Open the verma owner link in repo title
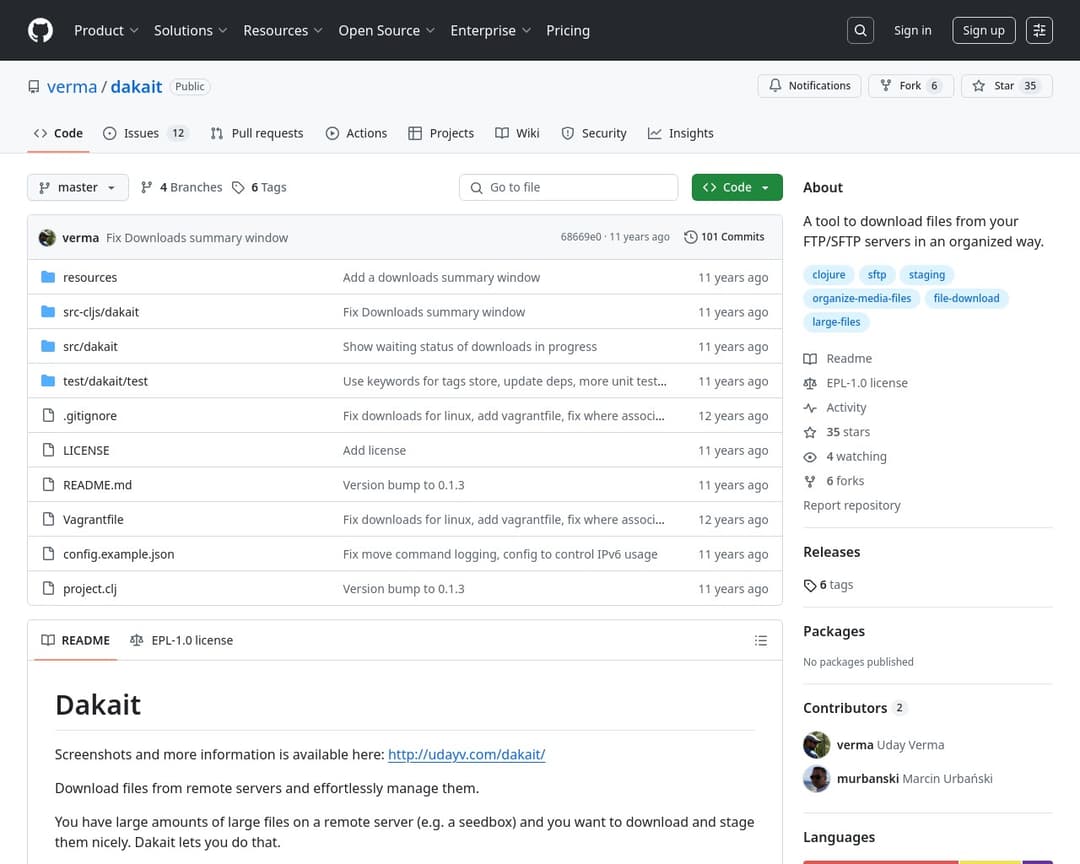Viewport: 1080px width, 864px height. tap(72, 87)
